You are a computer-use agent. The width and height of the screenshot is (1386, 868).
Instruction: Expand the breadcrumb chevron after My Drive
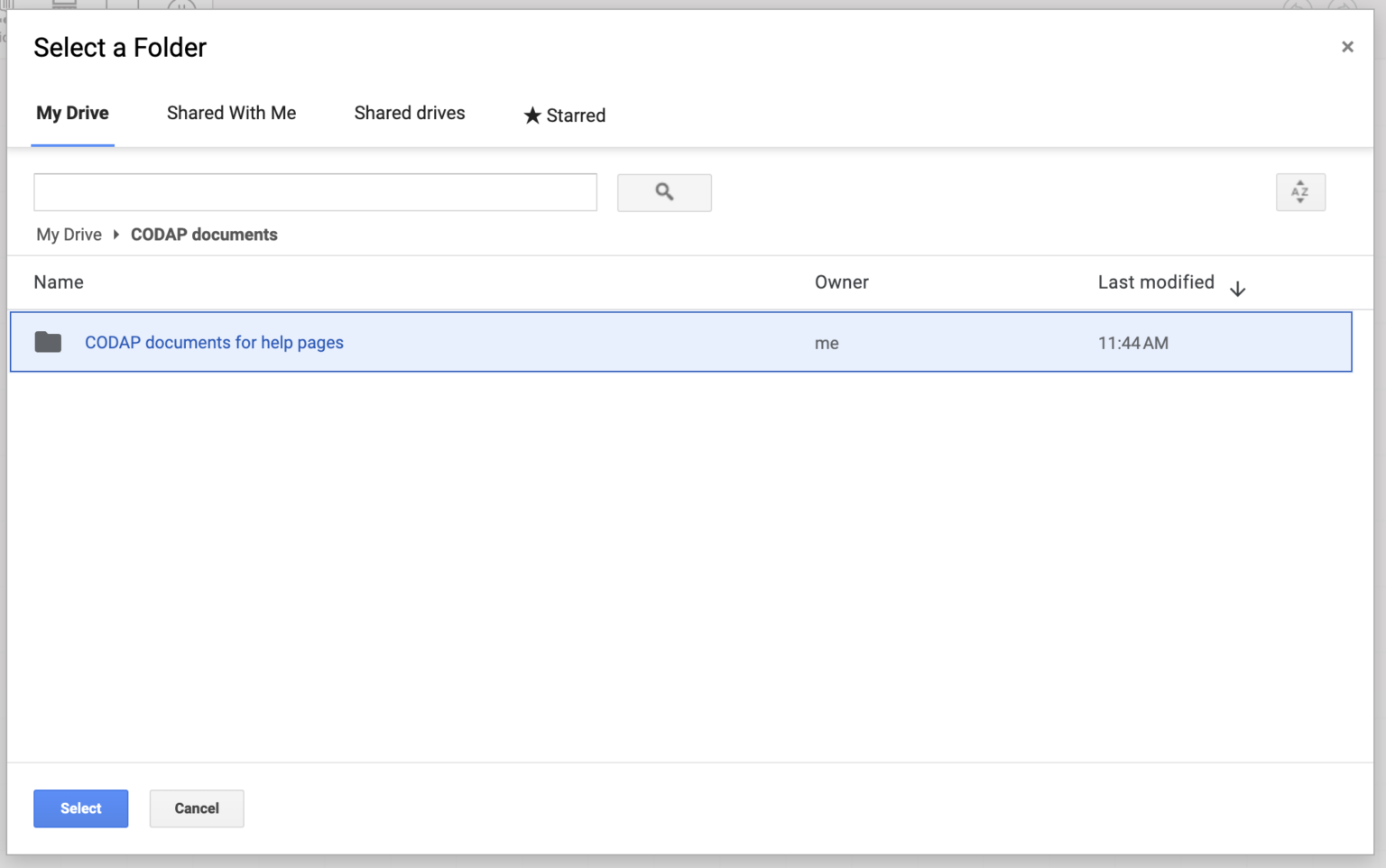click(x=116, y=234)
